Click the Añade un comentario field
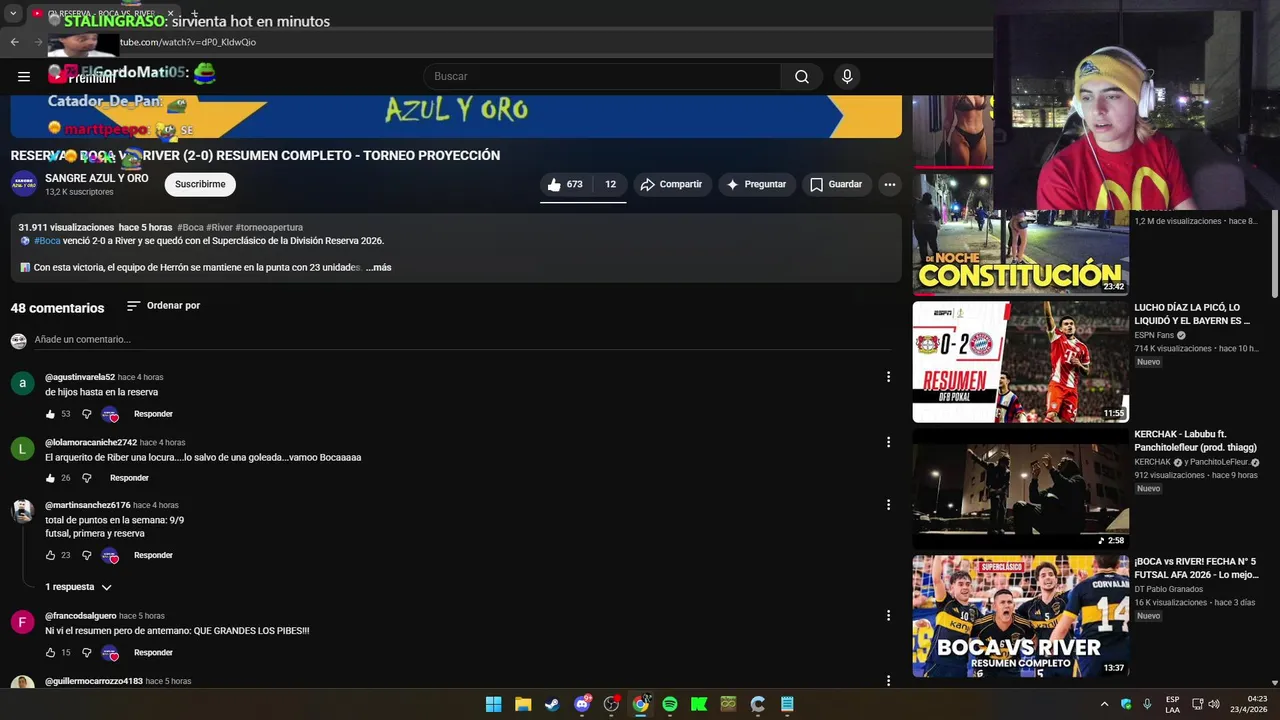Viewport: 1280px width, 720px height. [x=462, y=340]
